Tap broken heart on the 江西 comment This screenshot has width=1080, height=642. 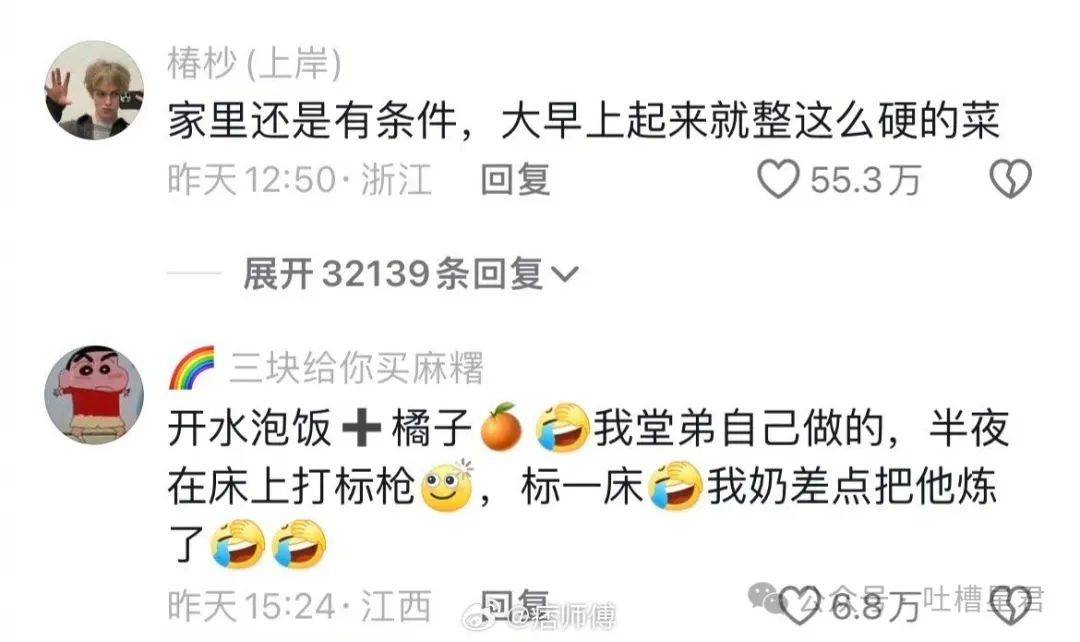[1010, 605]
